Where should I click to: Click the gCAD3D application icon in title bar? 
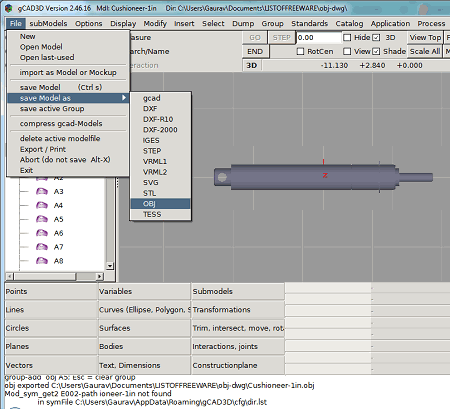click(x=9, y=8)
